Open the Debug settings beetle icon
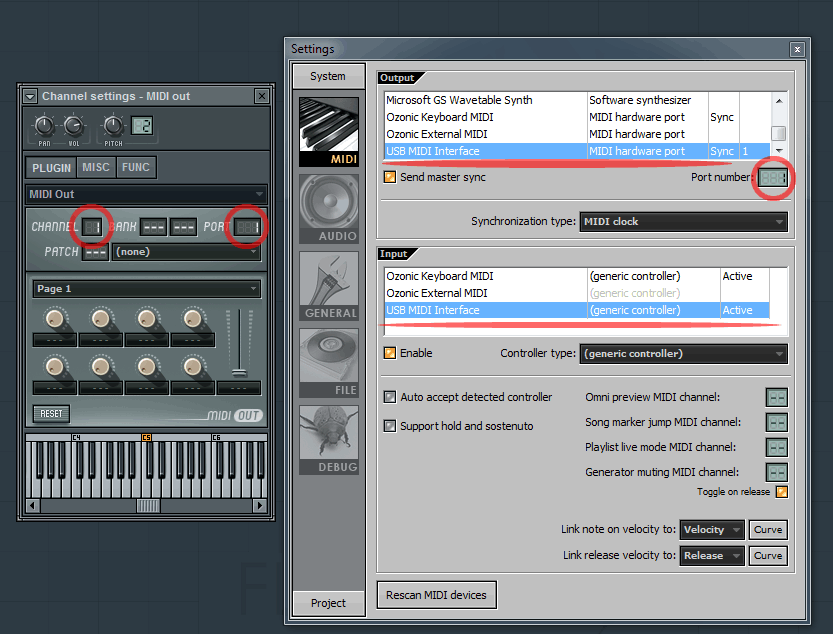This screenshot has width=833, height=634. click(329, 440)
